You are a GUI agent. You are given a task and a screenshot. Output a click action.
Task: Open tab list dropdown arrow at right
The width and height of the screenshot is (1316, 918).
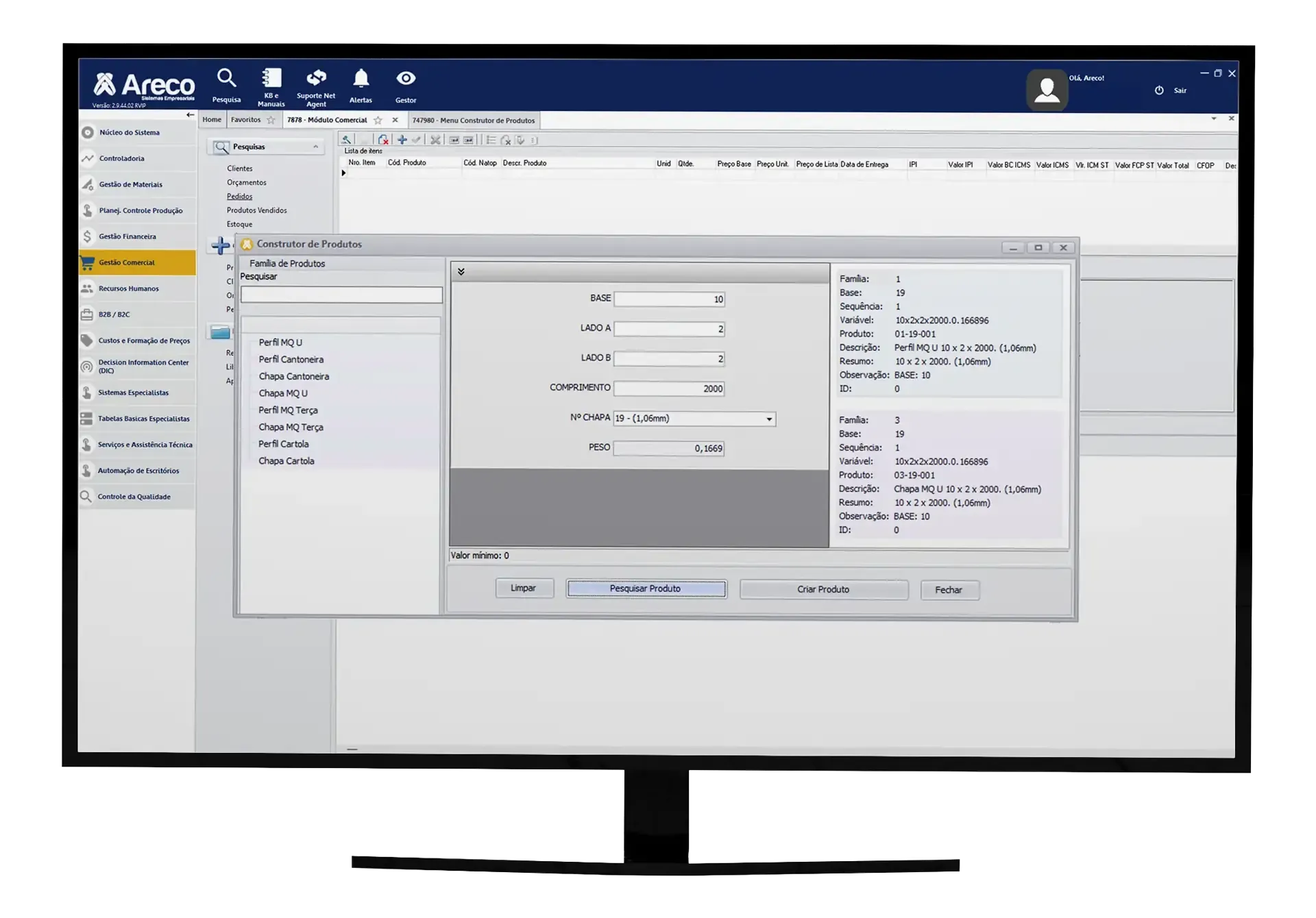[x=1214, y=119]
